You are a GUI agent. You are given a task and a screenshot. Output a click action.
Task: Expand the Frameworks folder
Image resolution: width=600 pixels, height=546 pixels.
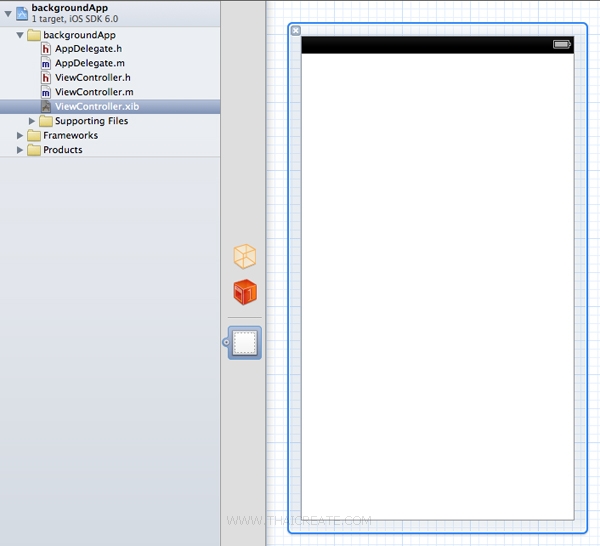(20, 135)
